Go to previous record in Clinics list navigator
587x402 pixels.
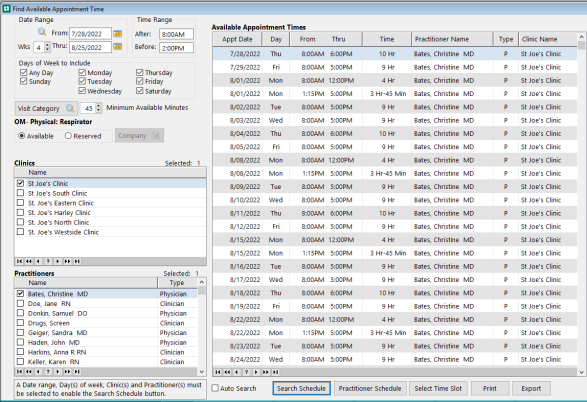click(x=38, y=261)
